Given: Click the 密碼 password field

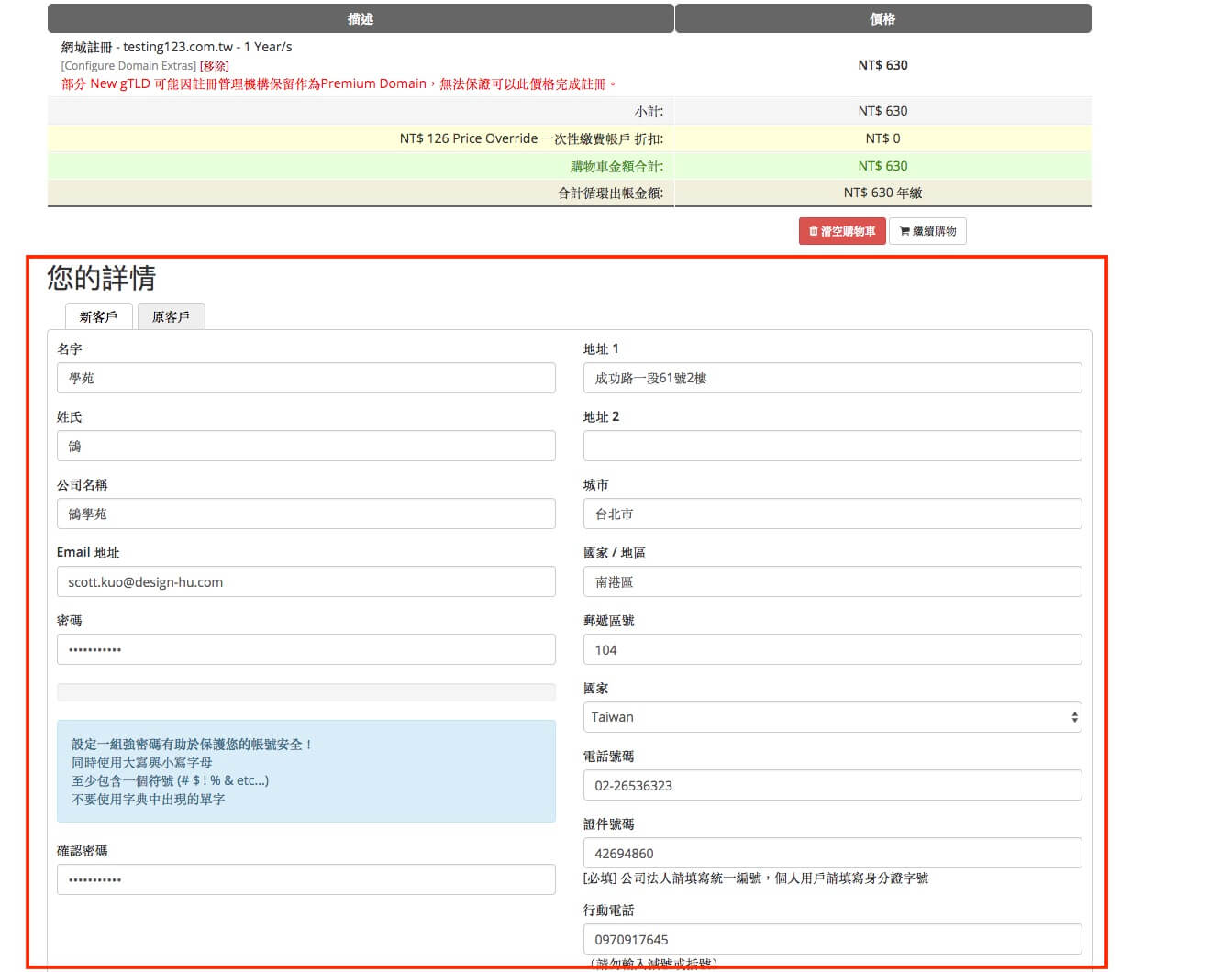Looking at the screenshot, I should (306, 649).
